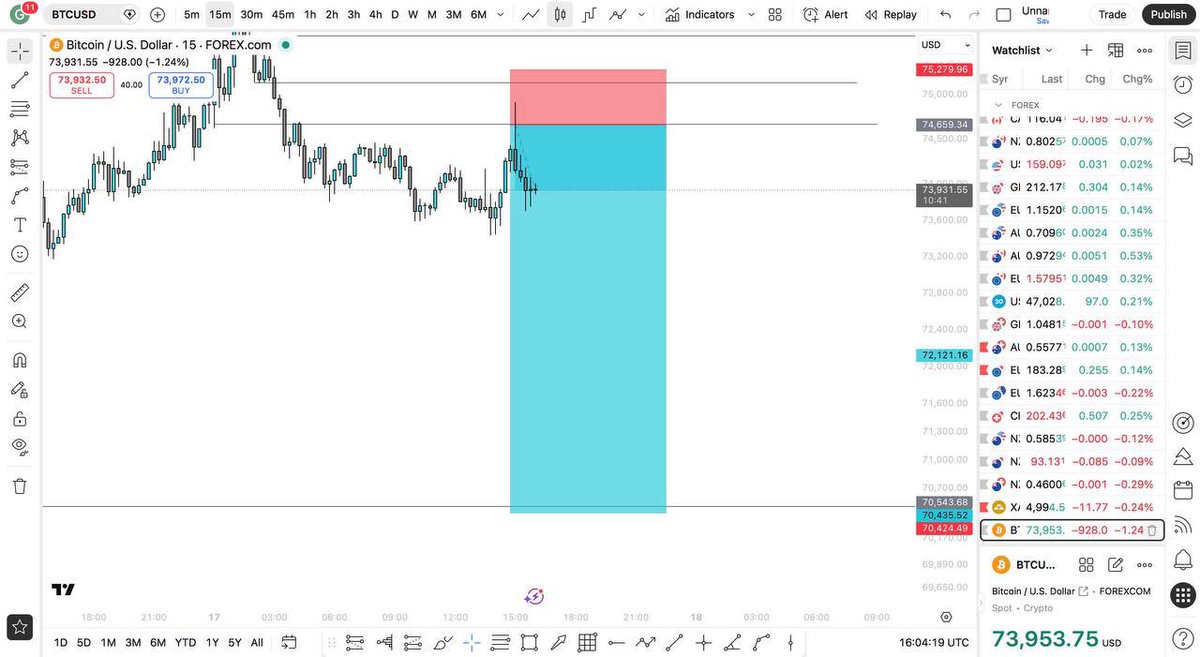This screenshot has width=1200, height=657.
Task: Click the Trade button
Action: tap(1112, 15)
